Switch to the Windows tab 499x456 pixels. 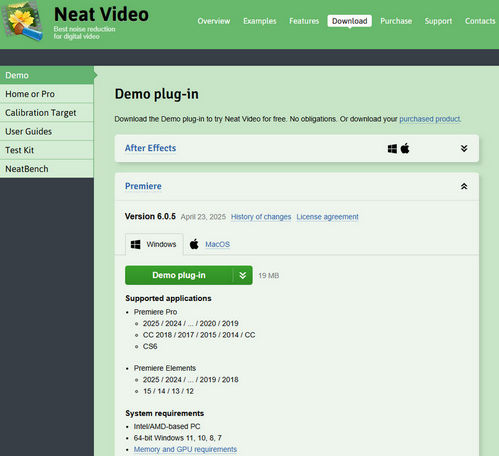point(154,244)
